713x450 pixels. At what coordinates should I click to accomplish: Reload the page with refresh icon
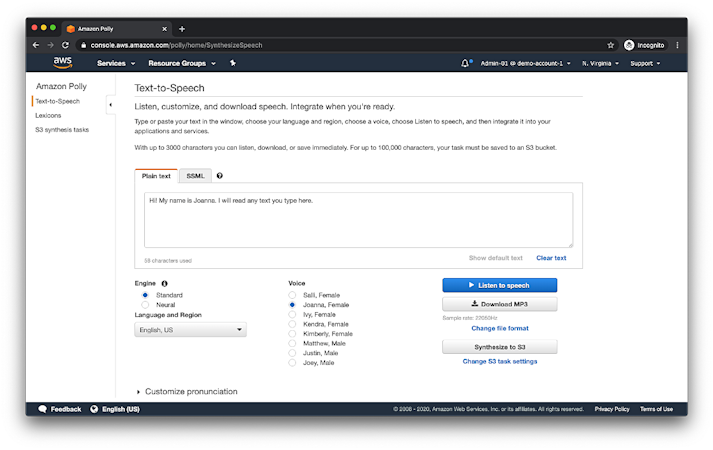click(x=65, y=45)
